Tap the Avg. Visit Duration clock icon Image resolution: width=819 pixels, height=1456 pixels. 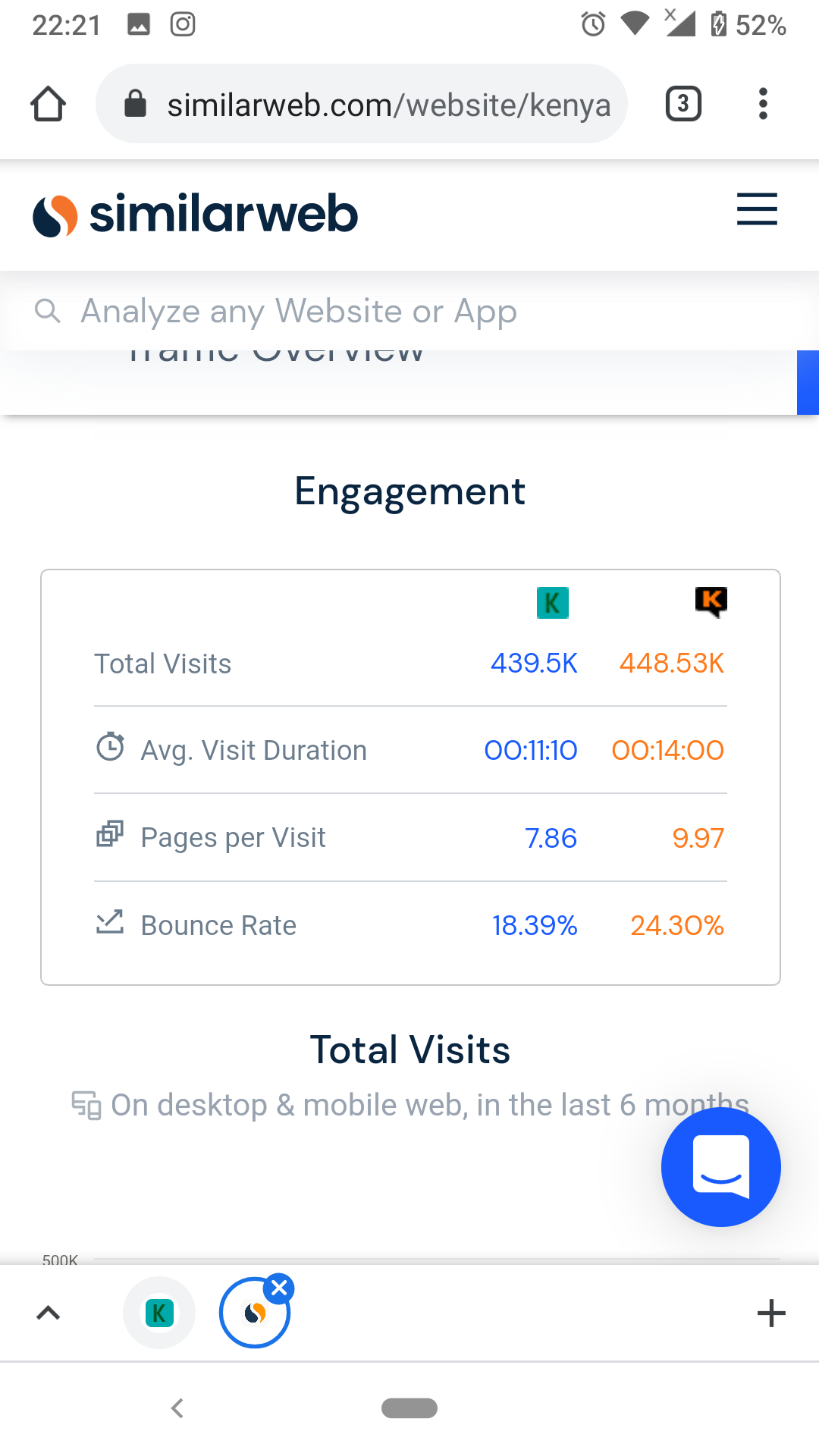pos(110,748)
